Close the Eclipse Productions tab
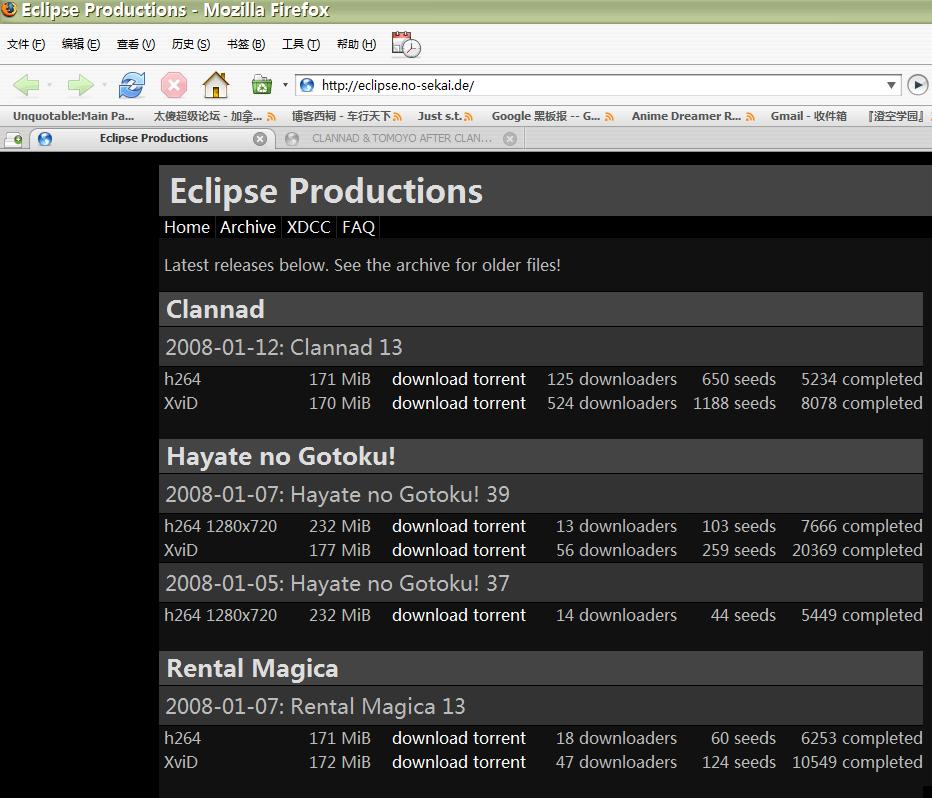Screen dimensions: 932x798 click(260, 138)
